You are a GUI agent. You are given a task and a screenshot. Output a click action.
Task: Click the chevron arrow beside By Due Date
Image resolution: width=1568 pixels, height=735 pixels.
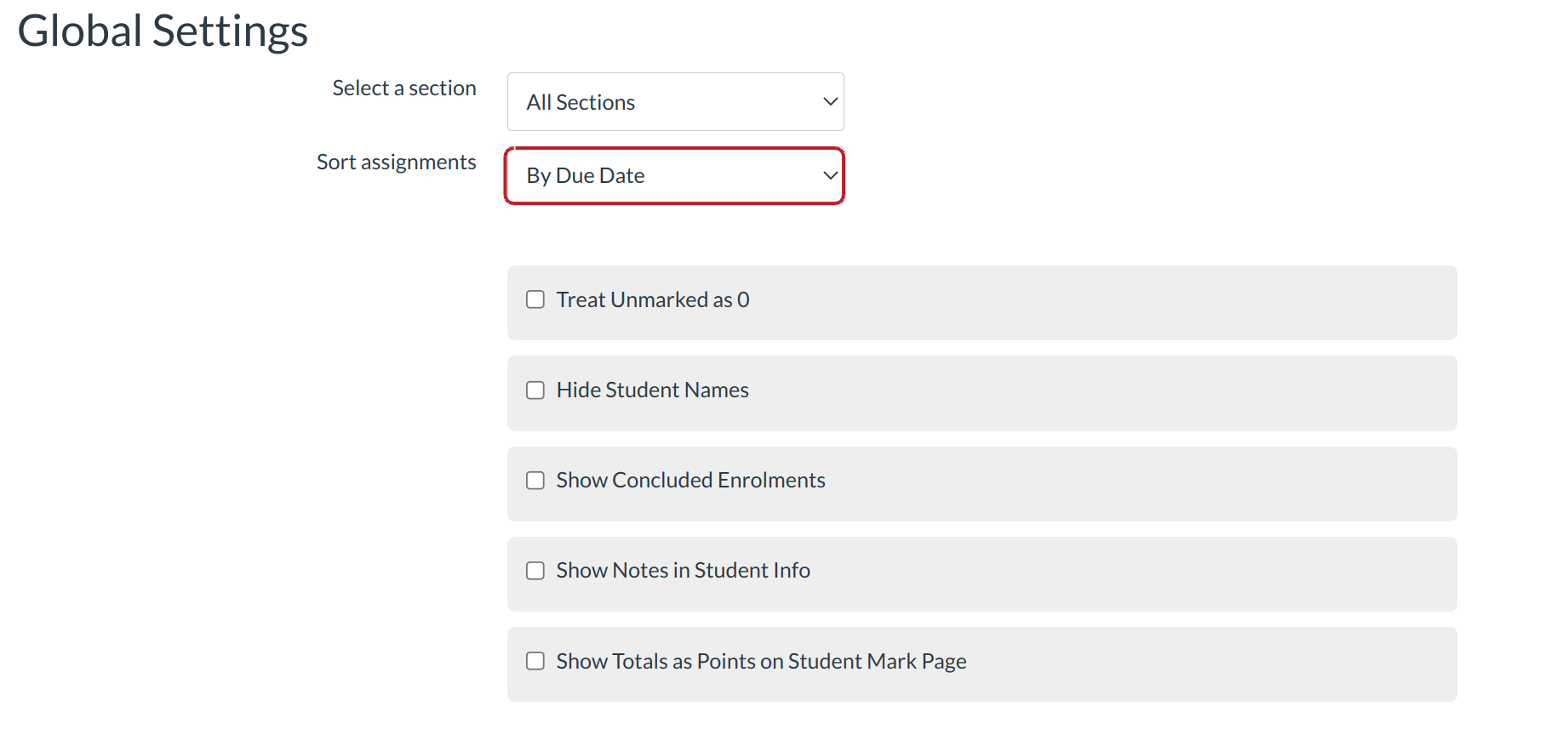coord(830,176)
